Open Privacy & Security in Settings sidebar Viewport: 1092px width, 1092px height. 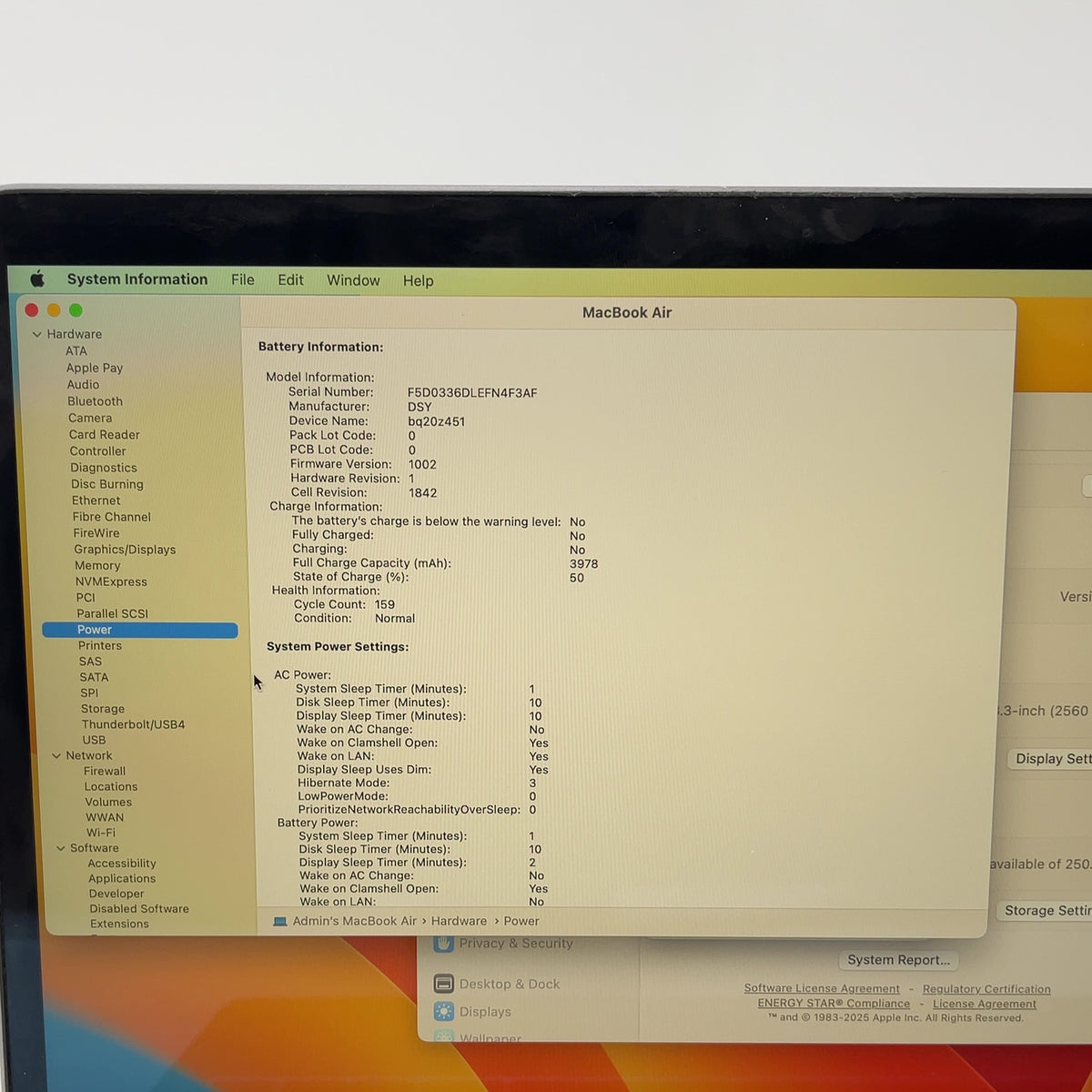click(504, 944)
